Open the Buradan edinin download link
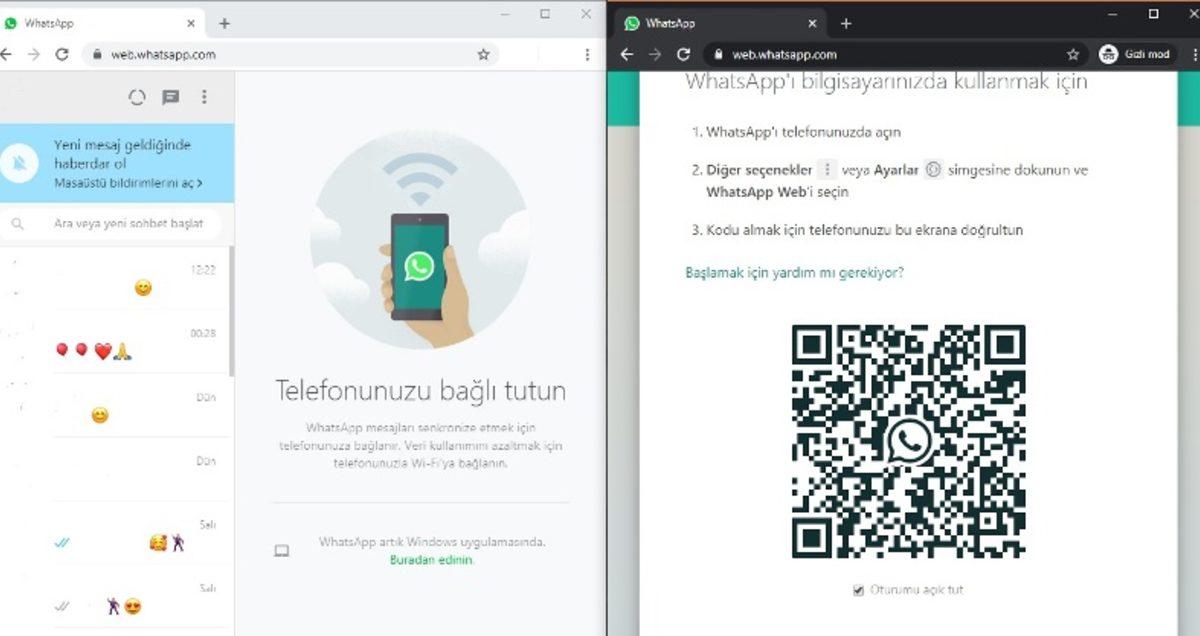1200x636 pixels. click(430, 561)
